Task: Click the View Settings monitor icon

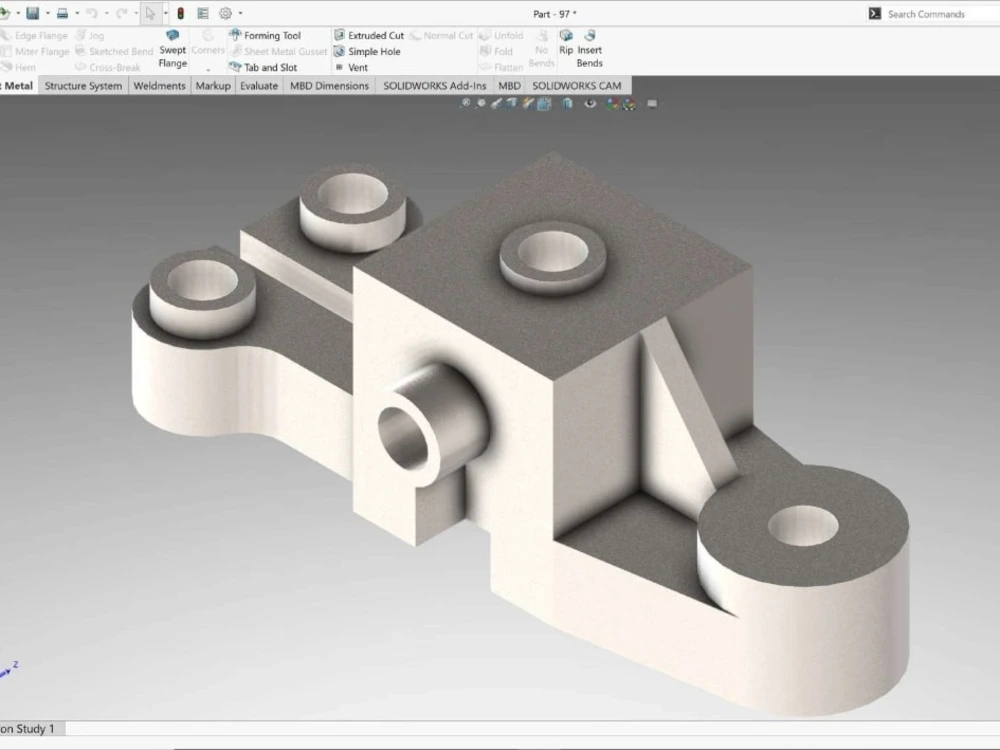Action: (652, 103)
